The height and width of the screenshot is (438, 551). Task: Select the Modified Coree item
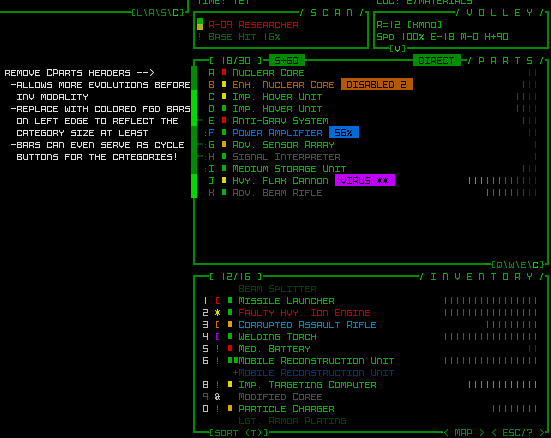(x=280, y=397)
